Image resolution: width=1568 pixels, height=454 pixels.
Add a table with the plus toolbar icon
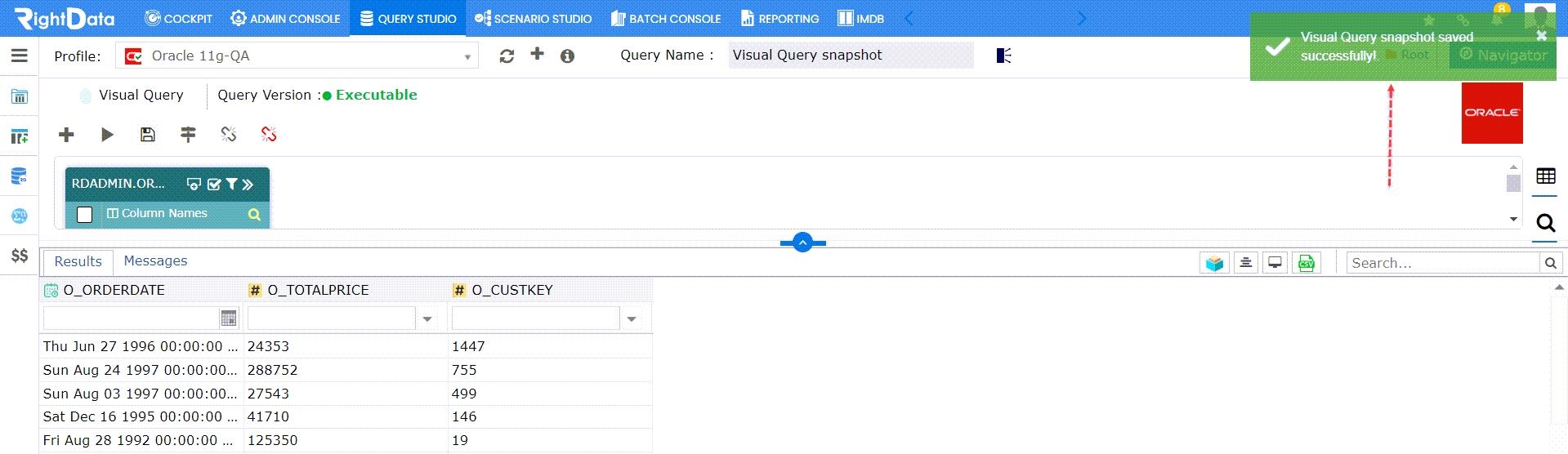(66, 134)
